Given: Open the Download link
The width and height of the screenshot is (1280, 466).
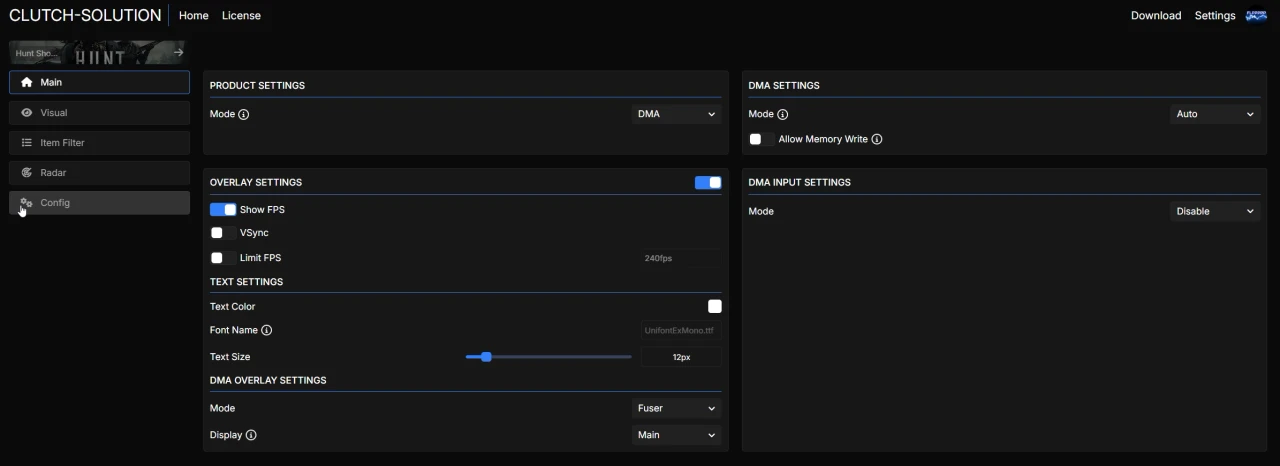Looking at the screenshot, I should tap(1156, 16).
